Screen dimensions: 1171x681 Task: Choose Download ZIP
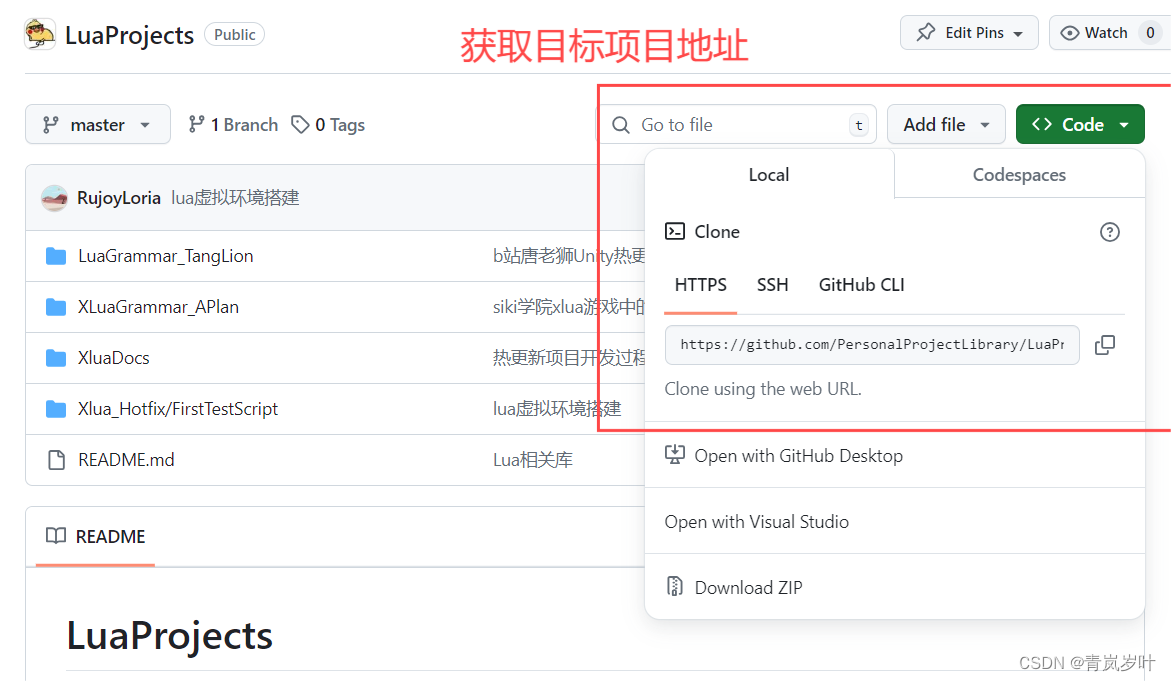(895, 588)
